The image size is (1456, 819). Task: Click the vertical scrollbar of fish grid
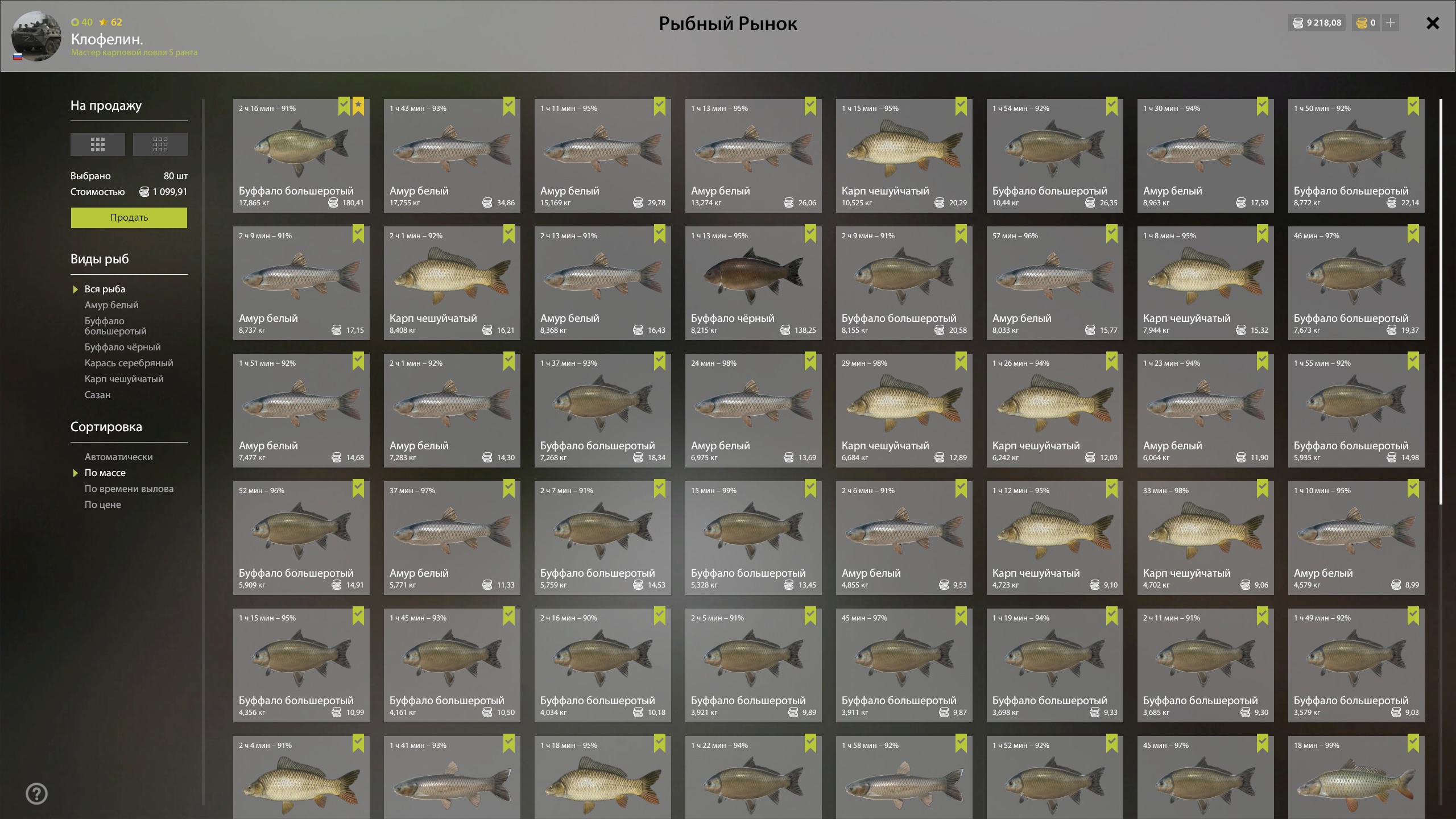(x=1441, y=301)
